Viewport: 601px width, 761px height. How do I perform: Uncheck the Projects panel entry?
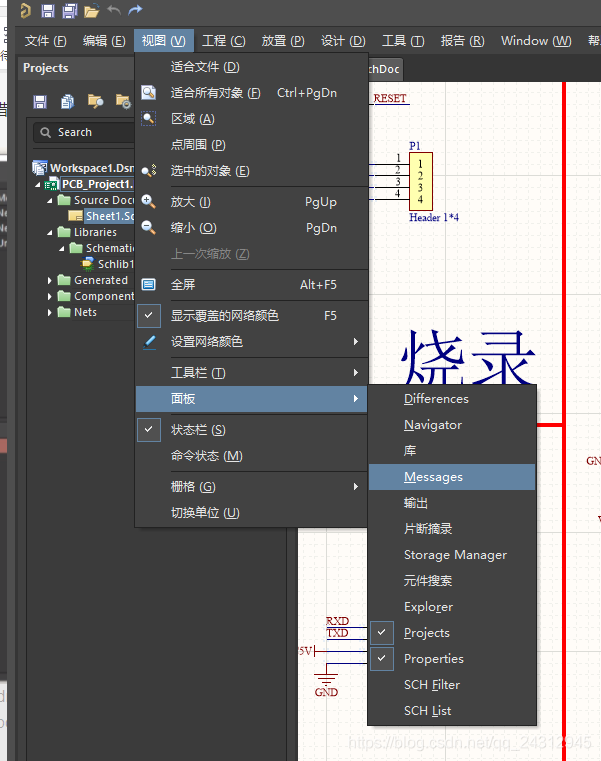click(x=382, y=632)
